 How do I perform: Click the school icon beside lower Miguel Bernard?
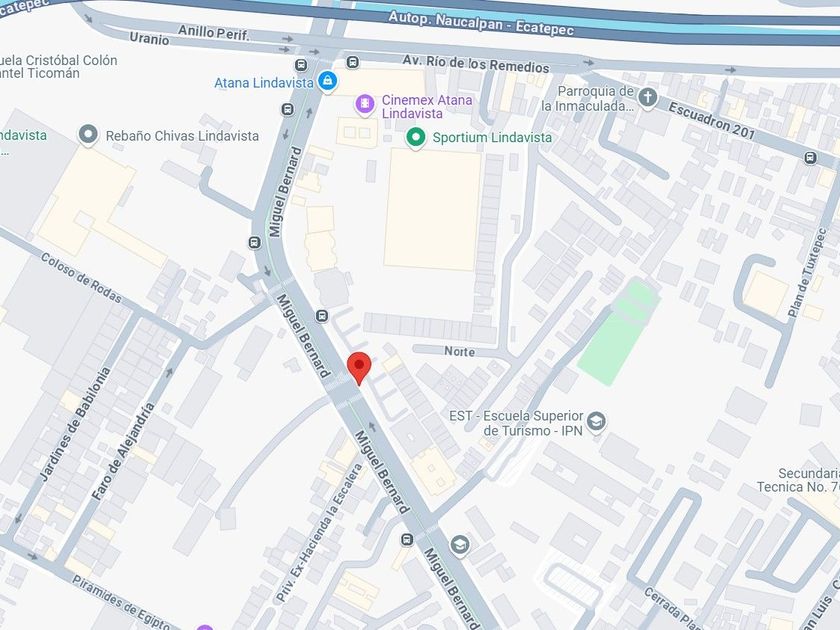click(460, 545)
